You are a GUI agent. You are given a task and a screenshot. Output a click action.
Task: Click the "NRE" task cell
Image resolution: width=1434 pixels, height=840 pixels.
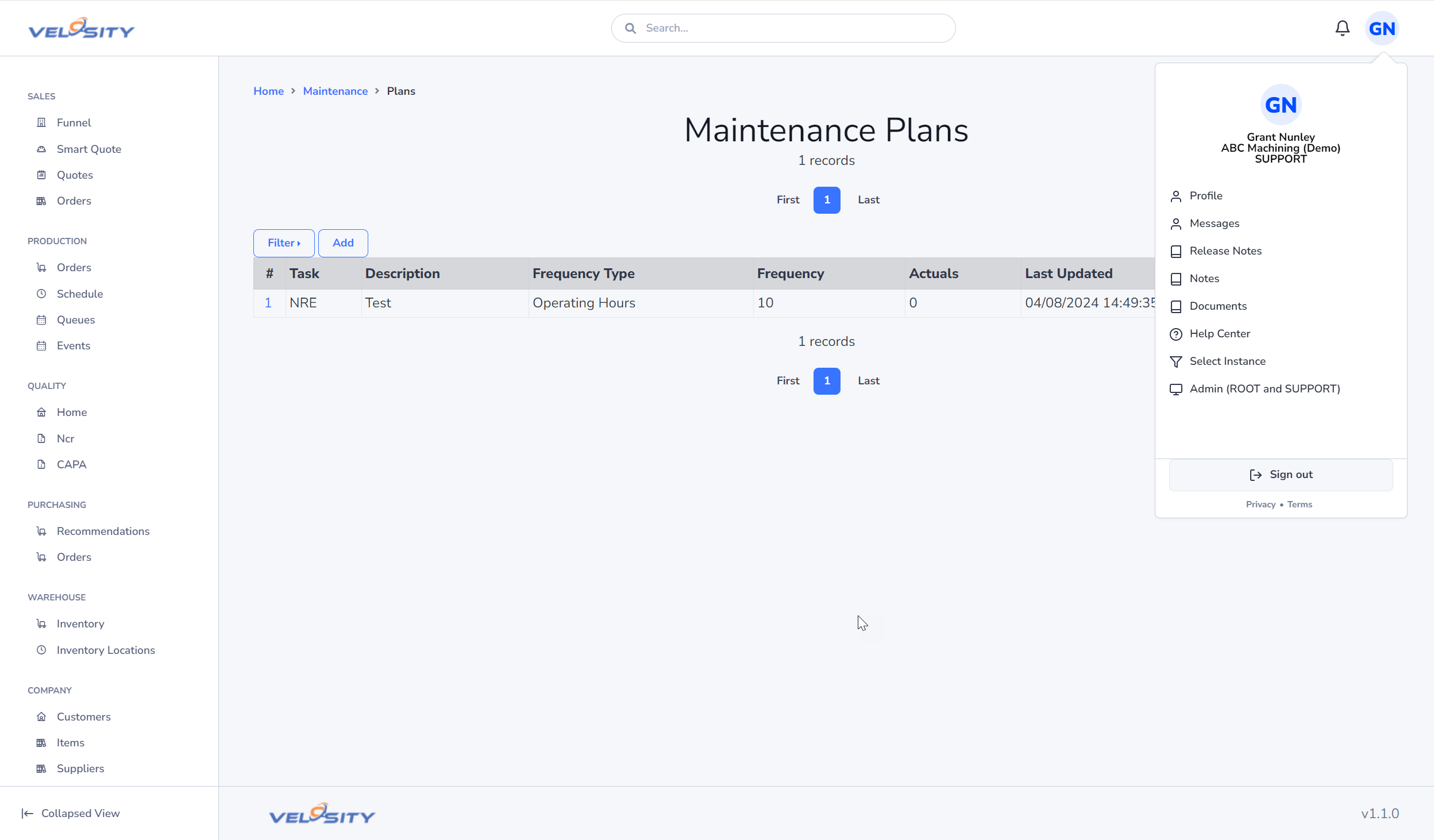(323, 303)
